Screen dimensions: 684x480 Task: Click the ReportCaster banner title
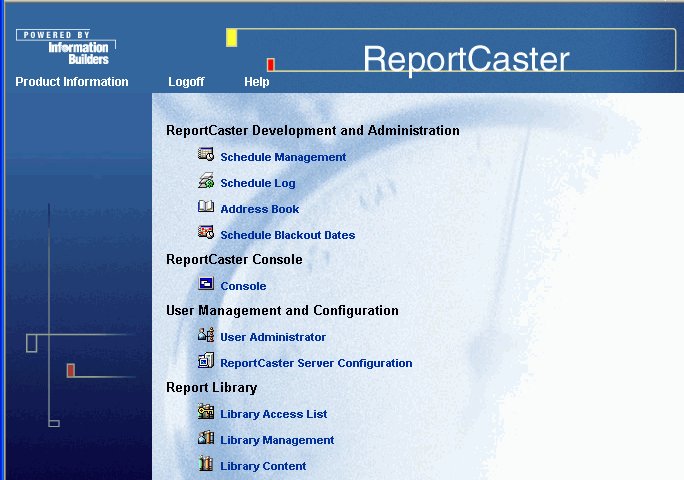coord(466,59)
